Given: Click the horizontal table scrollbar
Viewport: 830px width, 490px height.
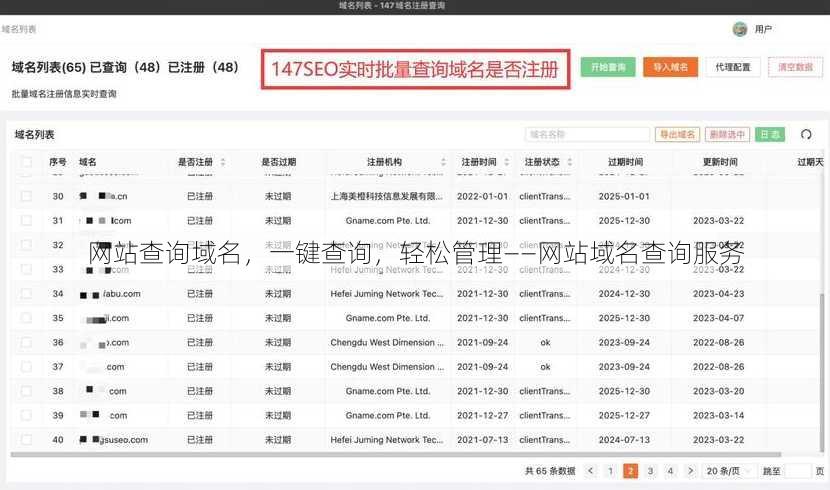Looking at the screenshot, I should click(x=395, y=454).
